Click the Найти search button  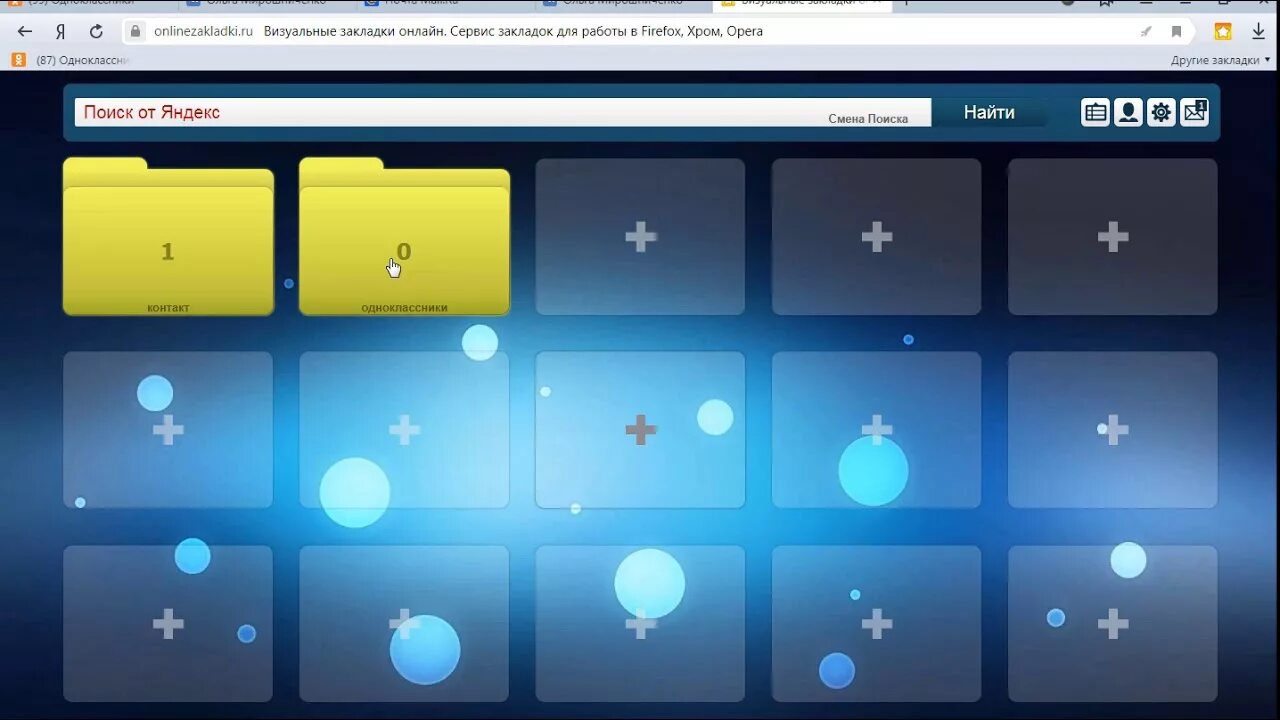tap(989, 112)
